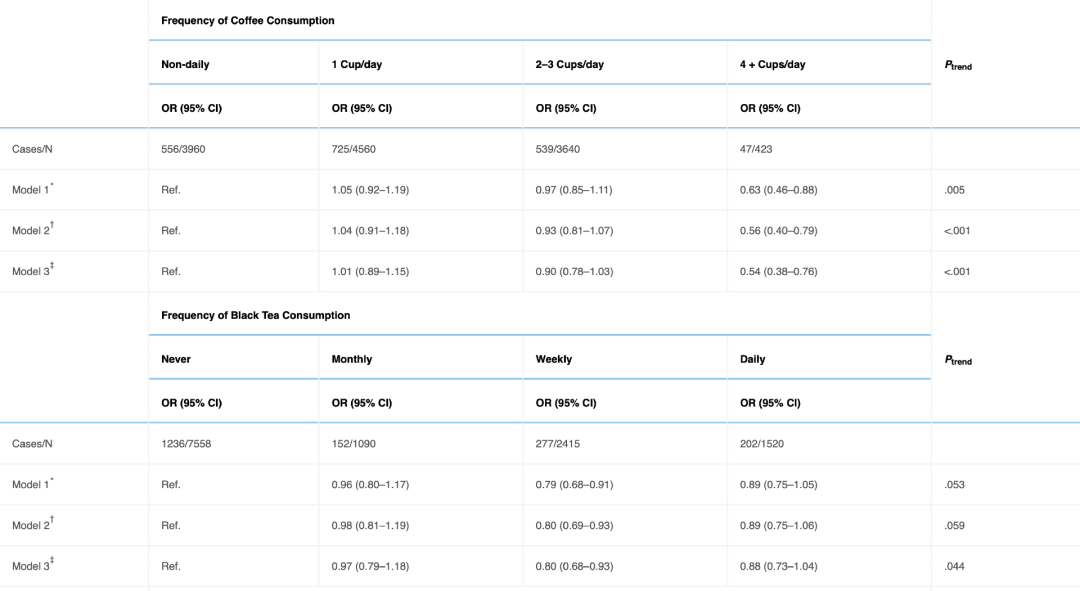The width and height of the screenshot is (1080, 591).
Task: Click the Frequency of Coffee Consumption heading
Action: click(x=247, y=21)
